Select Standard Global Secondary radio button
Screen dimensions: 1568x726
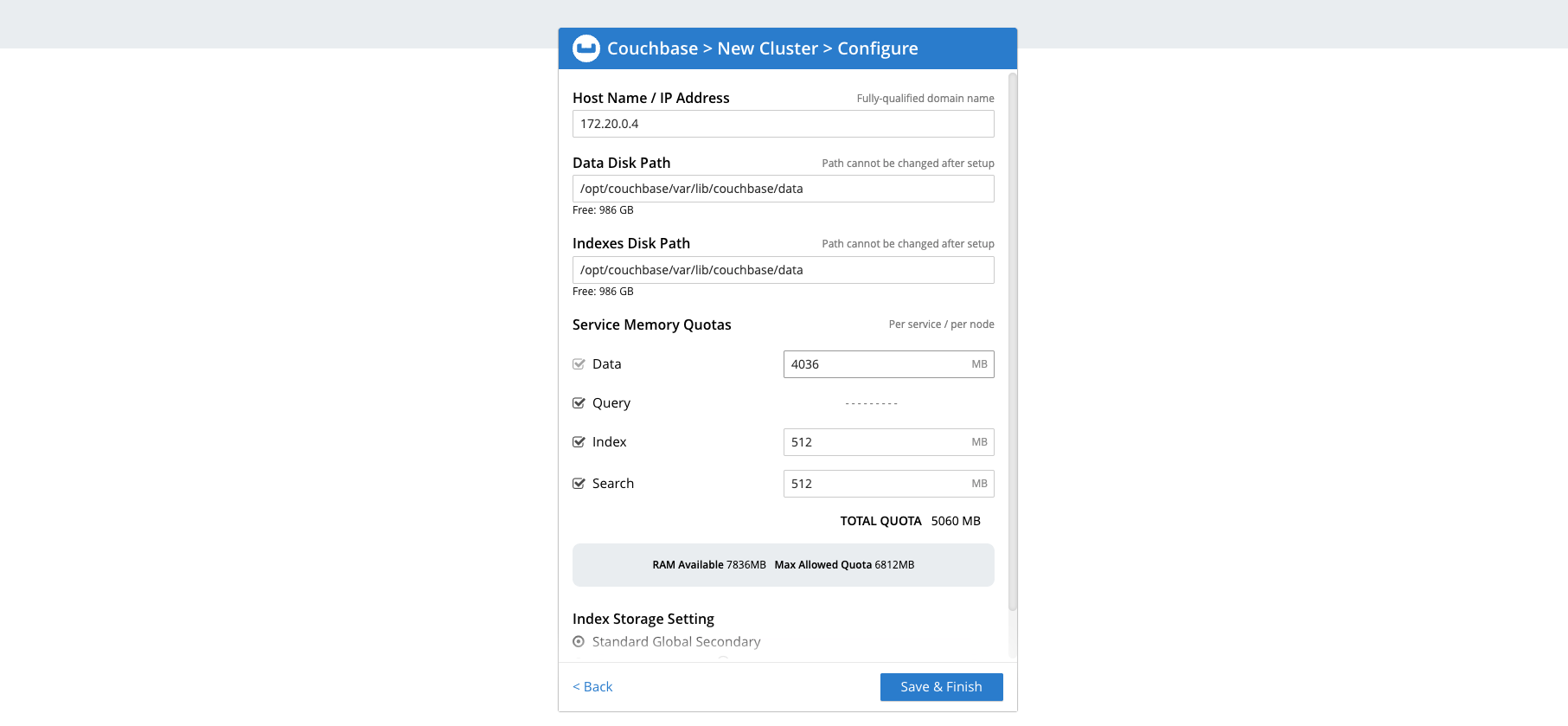click(x=579, y=641)
